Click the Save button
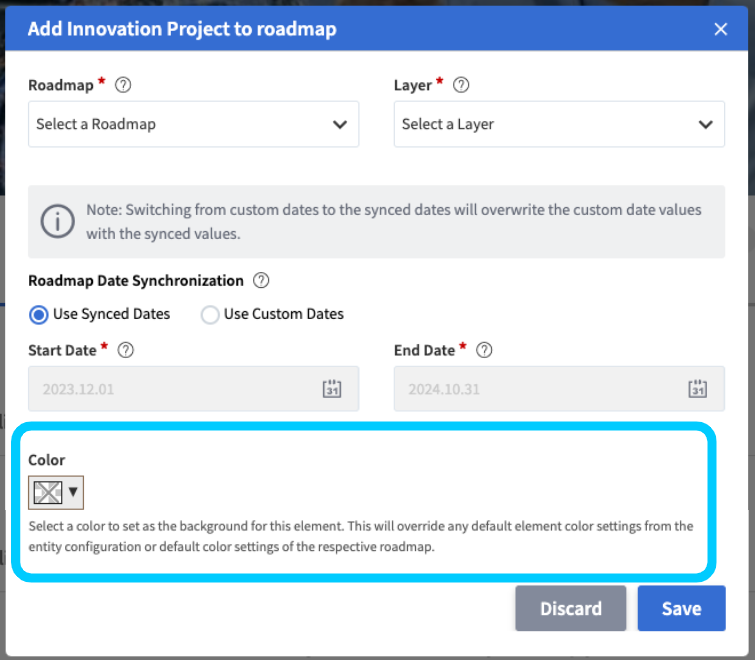The width and height of the screenshot is (755, 660). tap(681, 608)
